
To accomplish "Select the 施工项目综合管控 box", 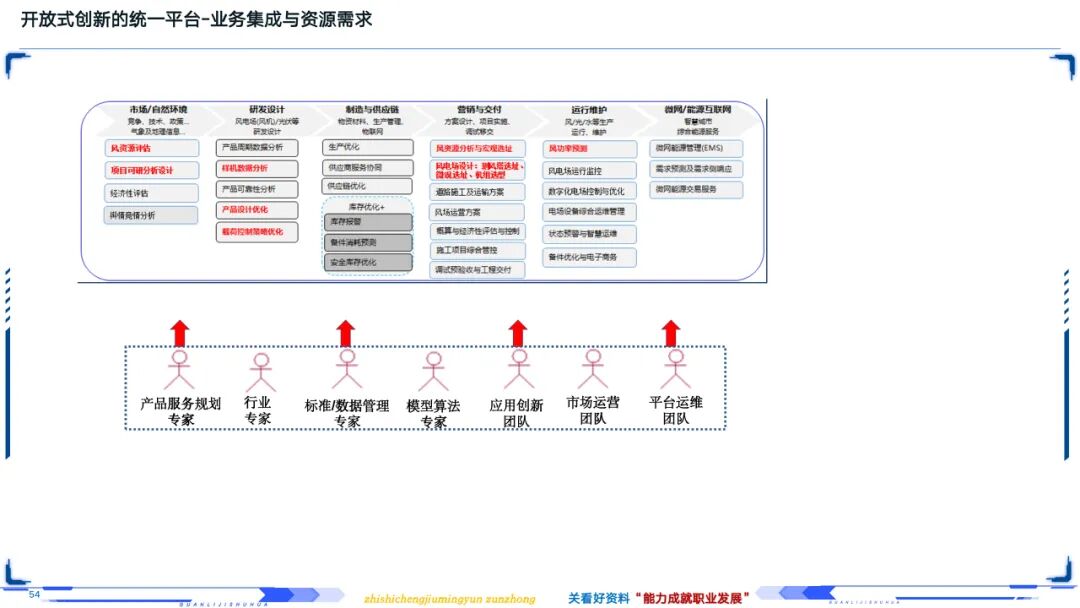I will pyautogui.click(x=477, y=251).
